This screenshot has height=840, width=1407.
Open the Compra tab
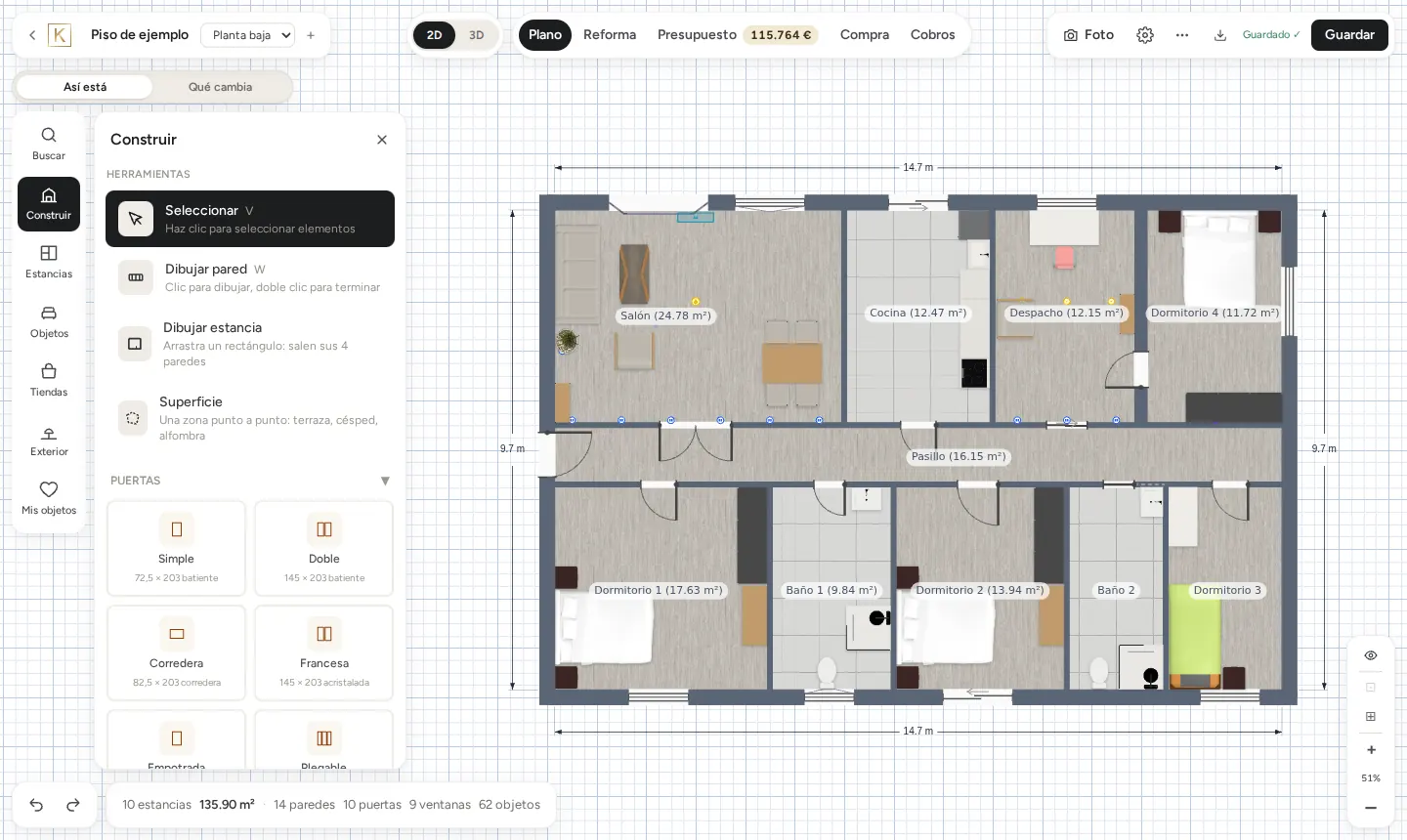865,35
